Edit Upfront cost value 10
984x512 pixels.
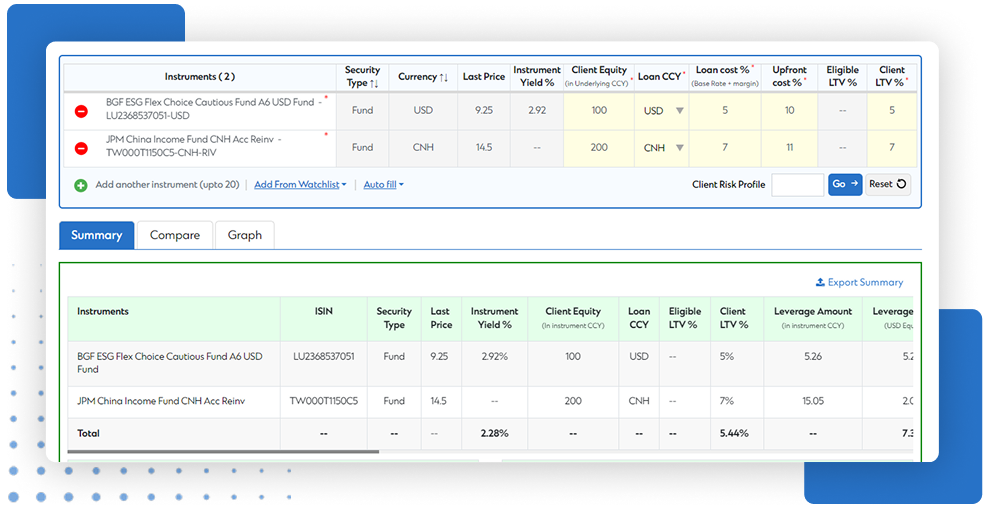[x=789, y=110]
